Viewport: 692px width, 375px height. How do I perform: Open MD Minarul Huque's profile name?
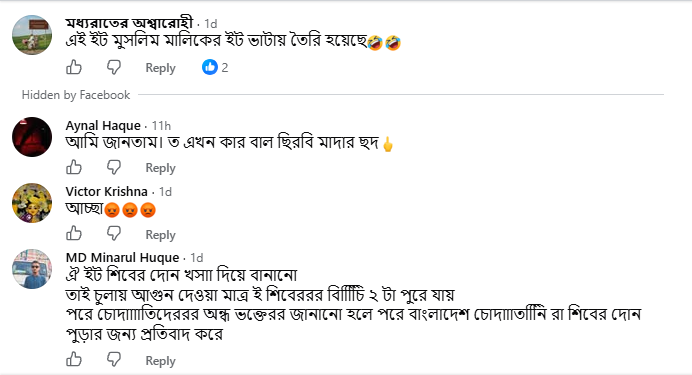122,258
